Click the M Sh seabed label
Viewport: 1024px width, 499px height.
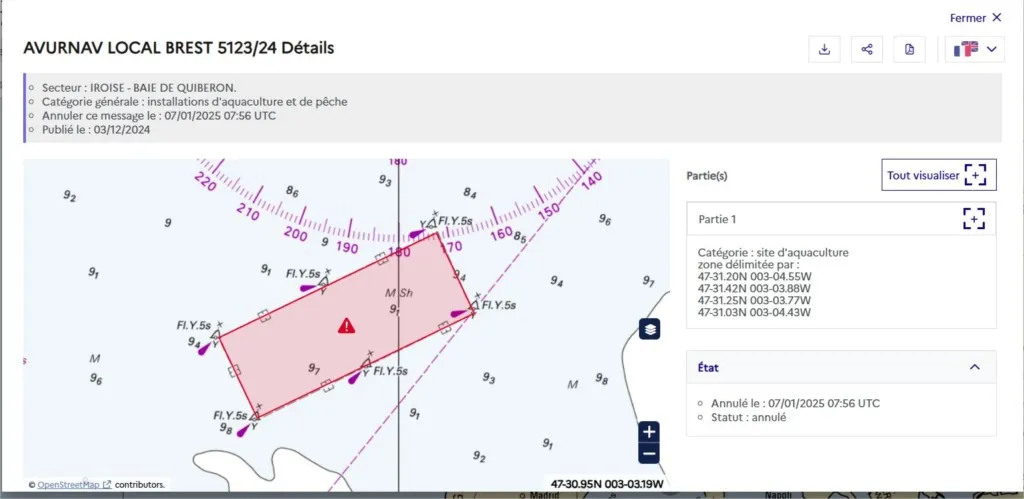click(399, 293)
